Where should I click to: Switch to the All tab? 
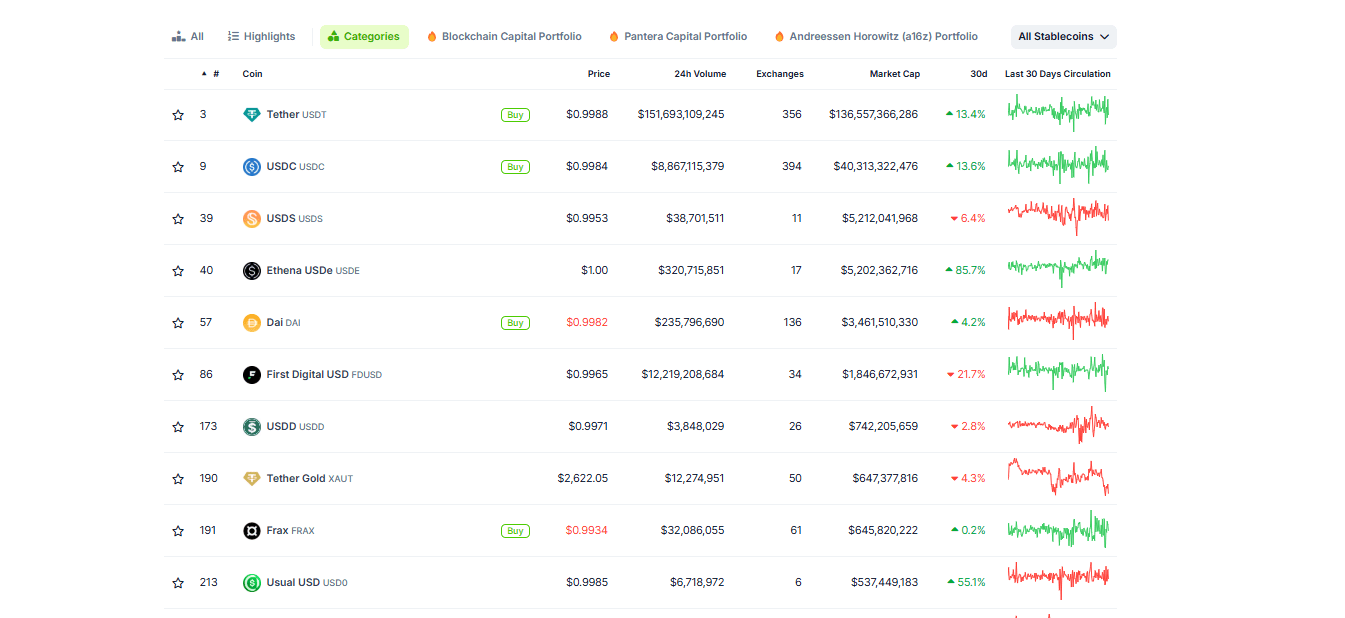coord(188,37)
